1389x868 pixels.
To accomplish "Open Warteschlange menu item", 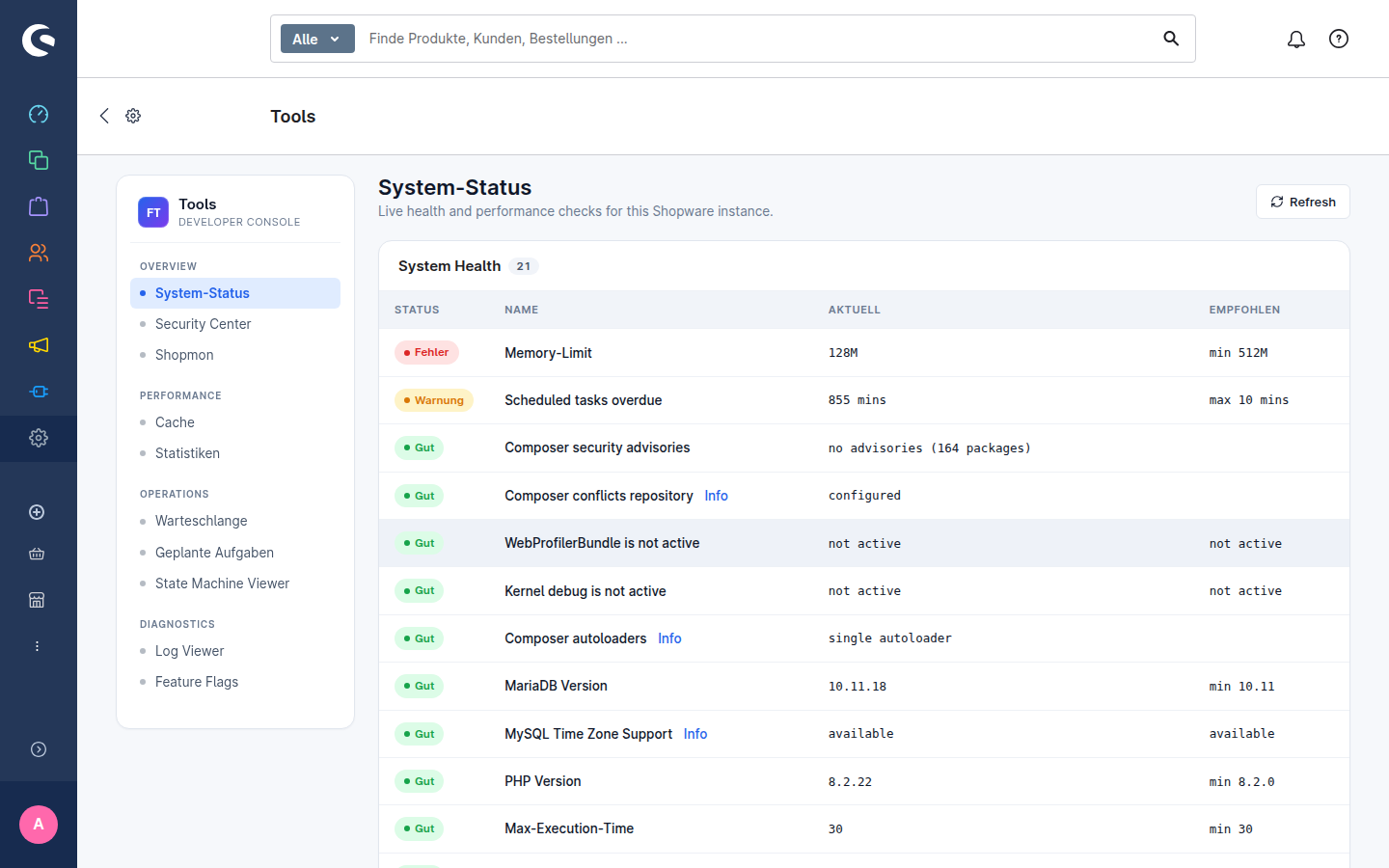I will 235,521.
